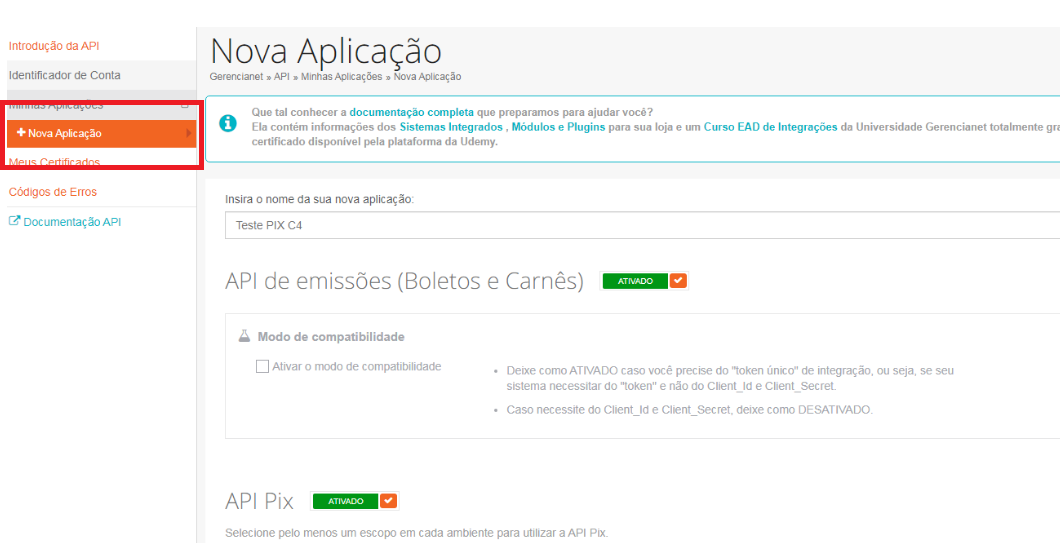The image size is (1063, 546).
Task: Click the orange checkmark beside API de emissões
Action: pos(679,281)
